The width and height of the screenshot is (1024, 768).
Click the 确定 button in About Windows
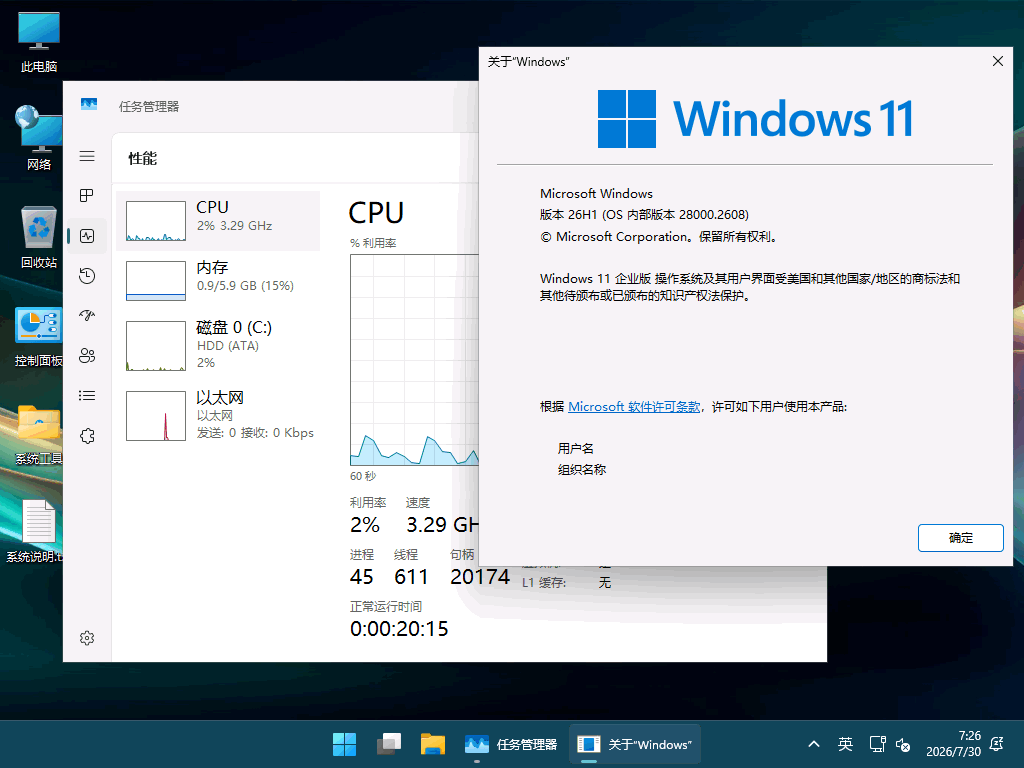pos(960,537)
